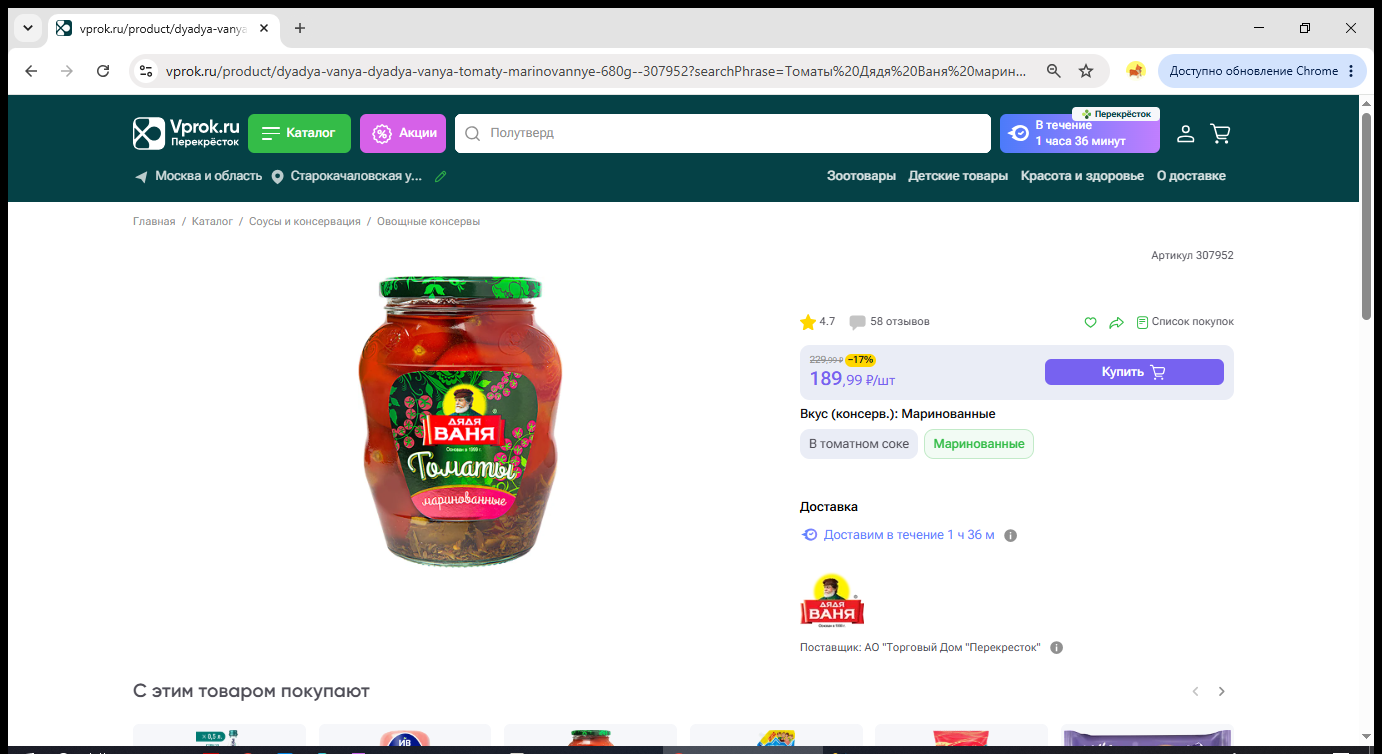Click the crossed-out old price 229,99

pos(826,360)
